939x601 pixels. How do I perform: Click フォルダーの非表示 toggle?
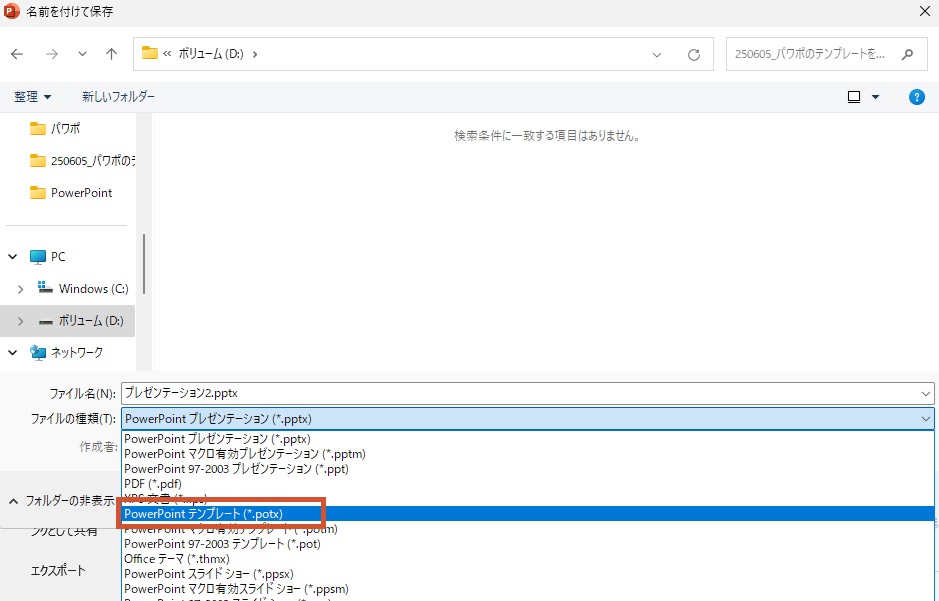click(x=62, y=500)
